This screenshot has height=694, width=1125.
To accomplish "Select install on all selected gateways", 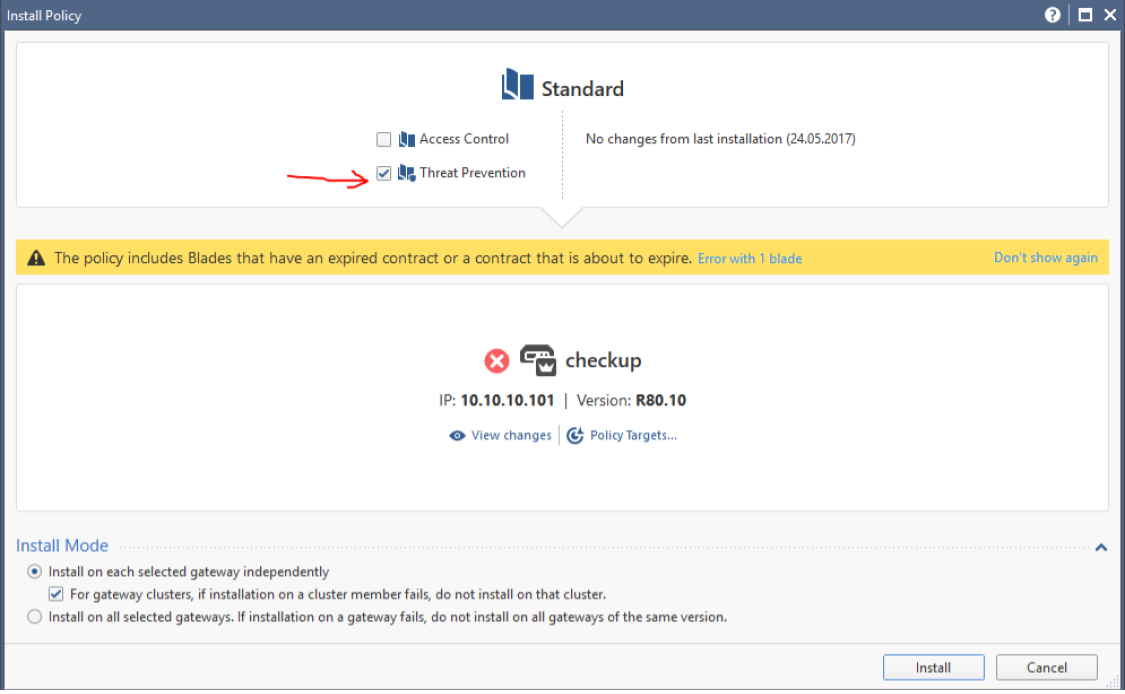I will point(35,617).
